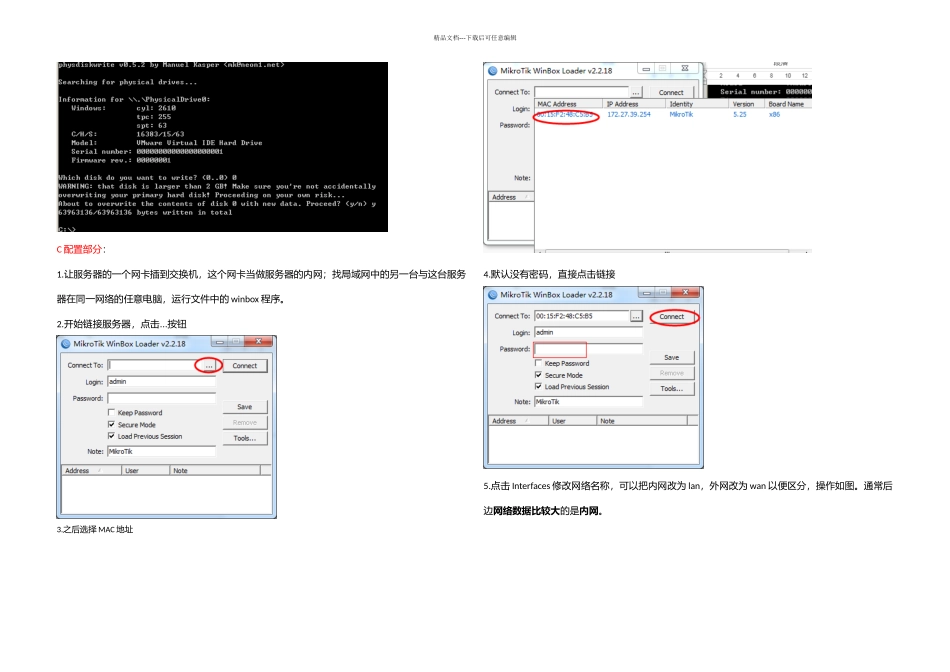The image size is (950, 672).
Task: Close the step 2 WinBox Loader window
Action: click(259, 342)
